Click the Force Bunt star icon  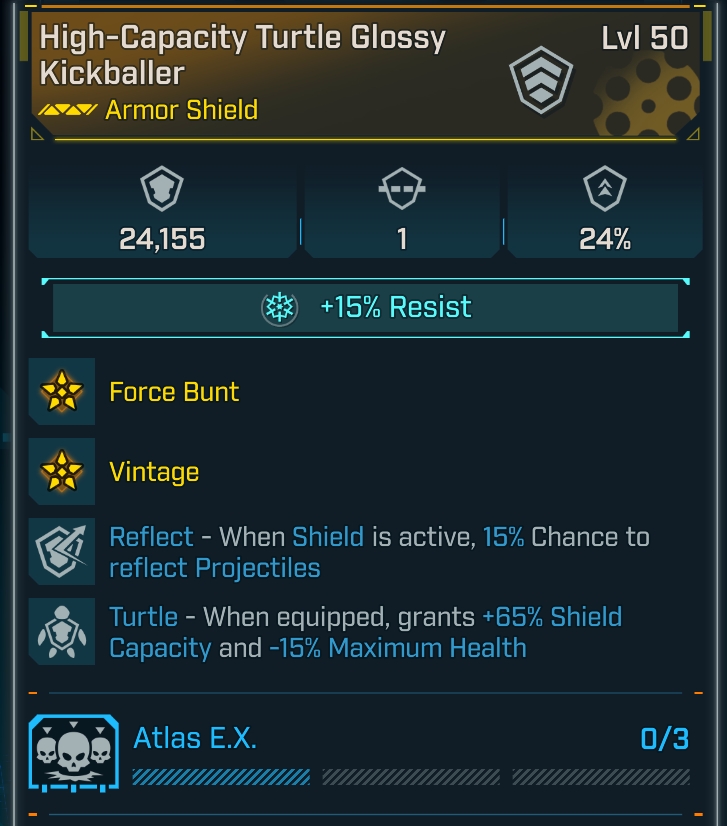pos(62,391)
